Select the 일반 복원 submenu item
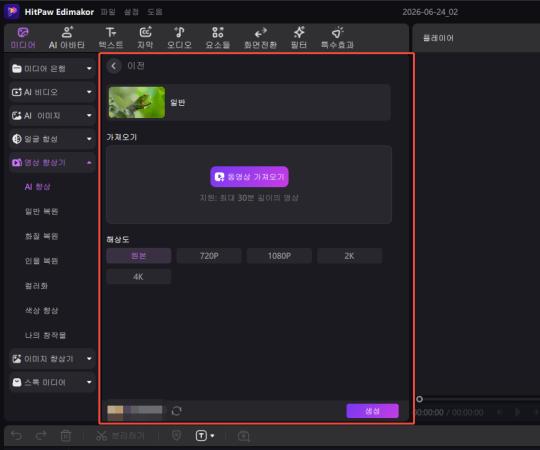540x450 pixels. [41, 211]
